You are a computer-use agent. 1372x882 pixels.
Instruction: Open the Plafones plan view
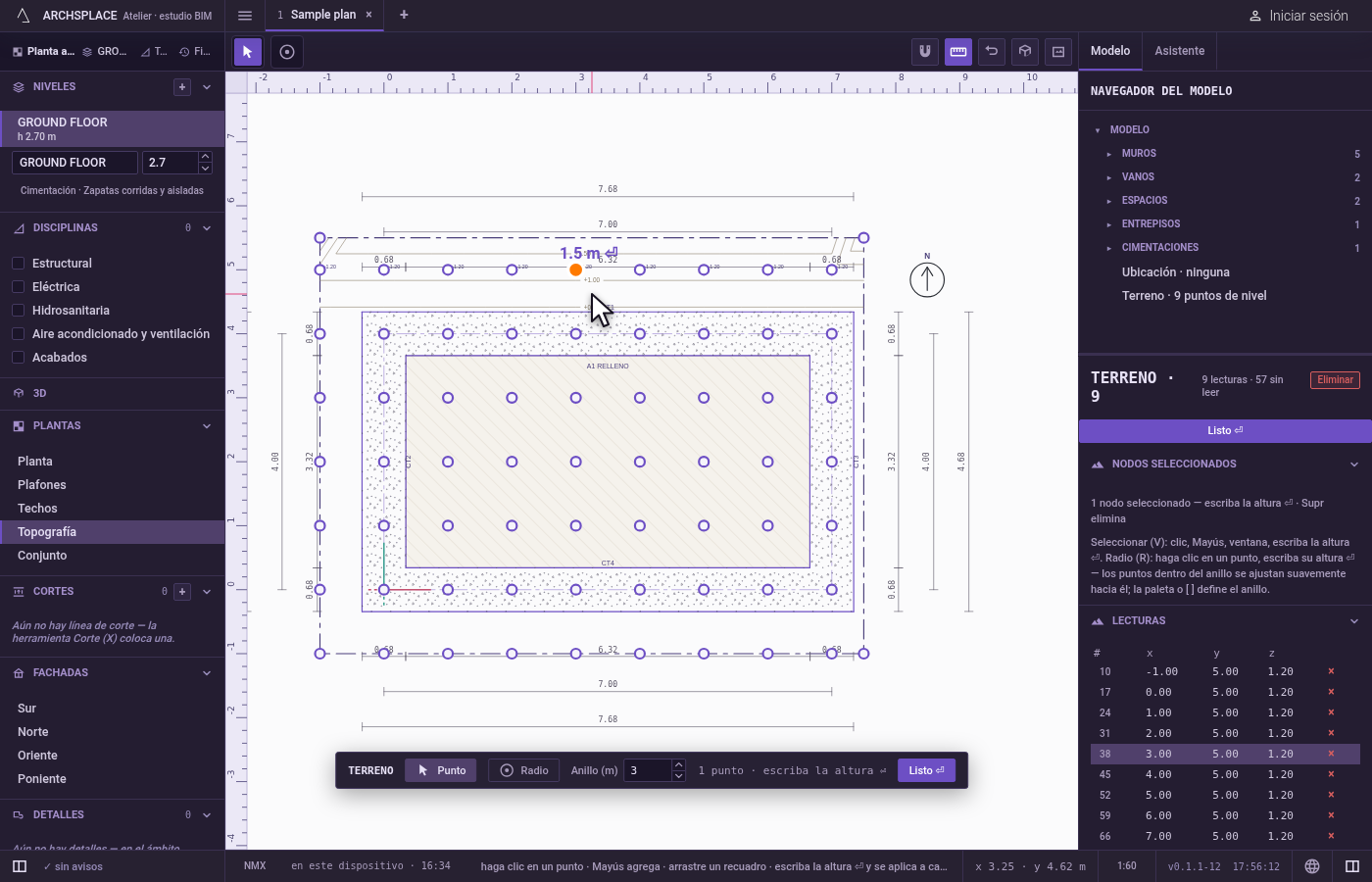[x=42, y=485]
